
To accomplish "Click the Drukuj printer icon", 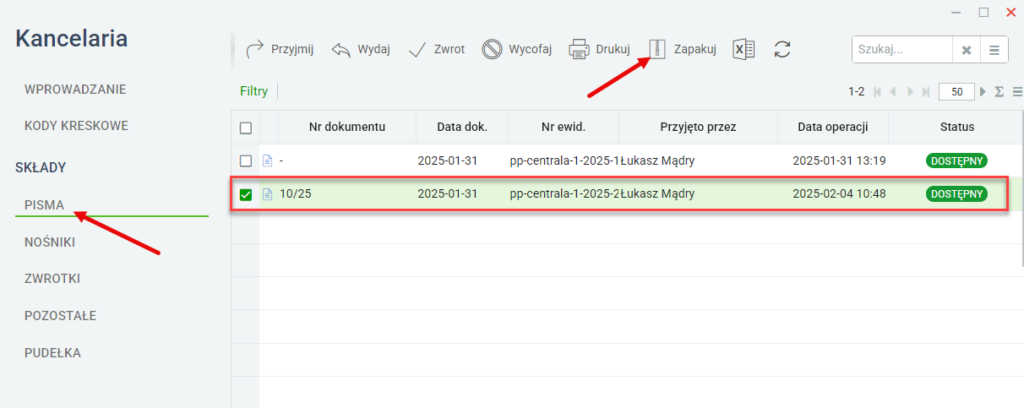I will click(579, 50).
